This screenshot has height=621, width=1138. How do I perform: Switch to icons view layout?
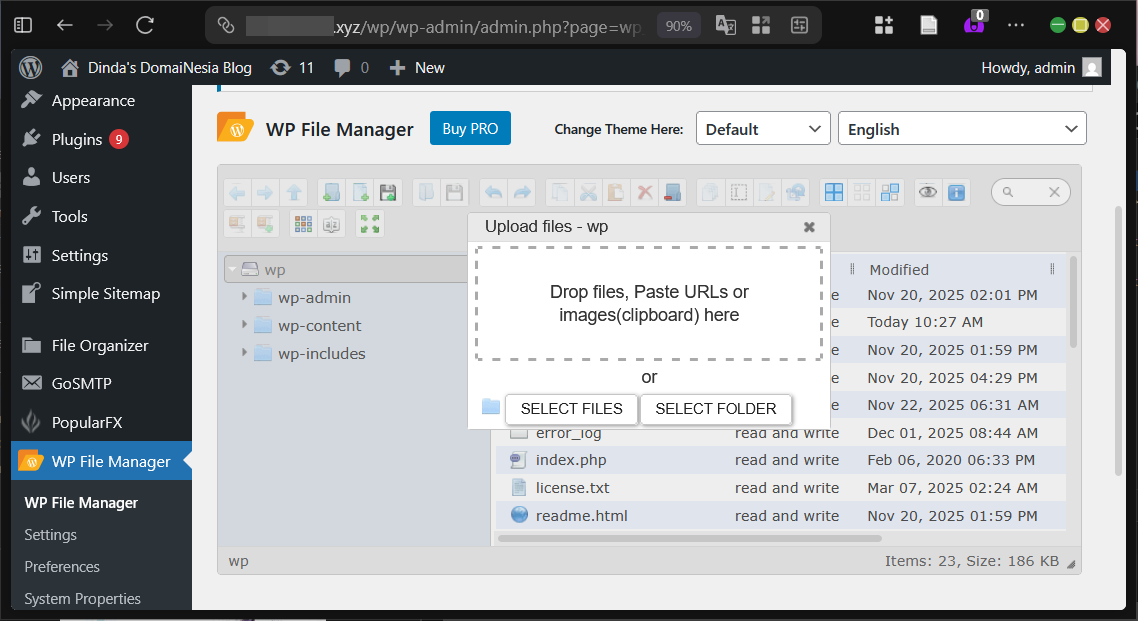(833, 192)
